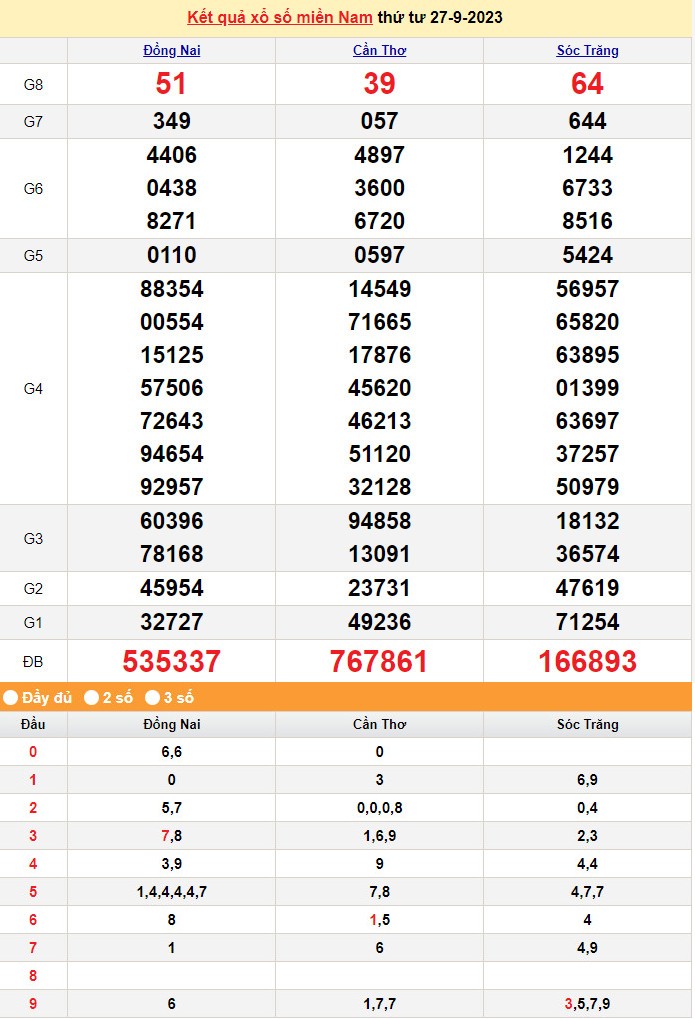695x1019 pixels.
Task: Click the G5 number 0597
Action: click(379, 255)
